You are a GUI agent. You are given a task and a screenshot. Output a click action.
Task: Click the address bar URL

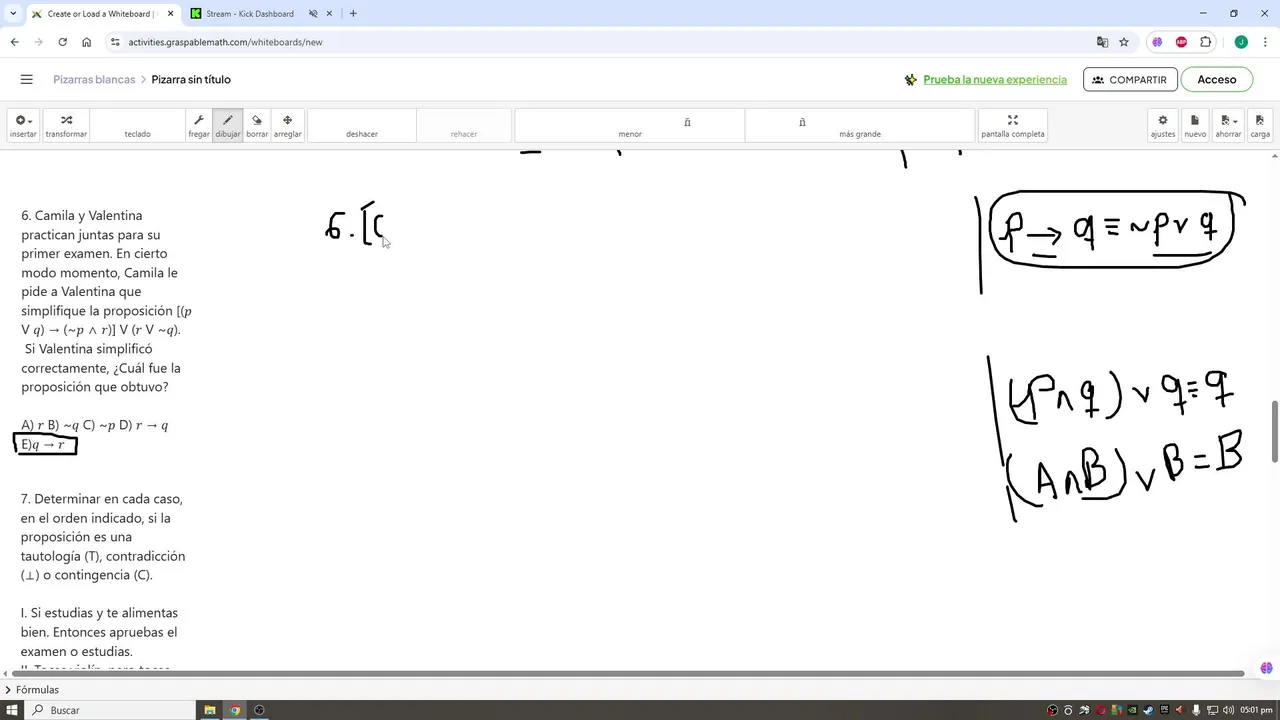[x=225, y=42]
